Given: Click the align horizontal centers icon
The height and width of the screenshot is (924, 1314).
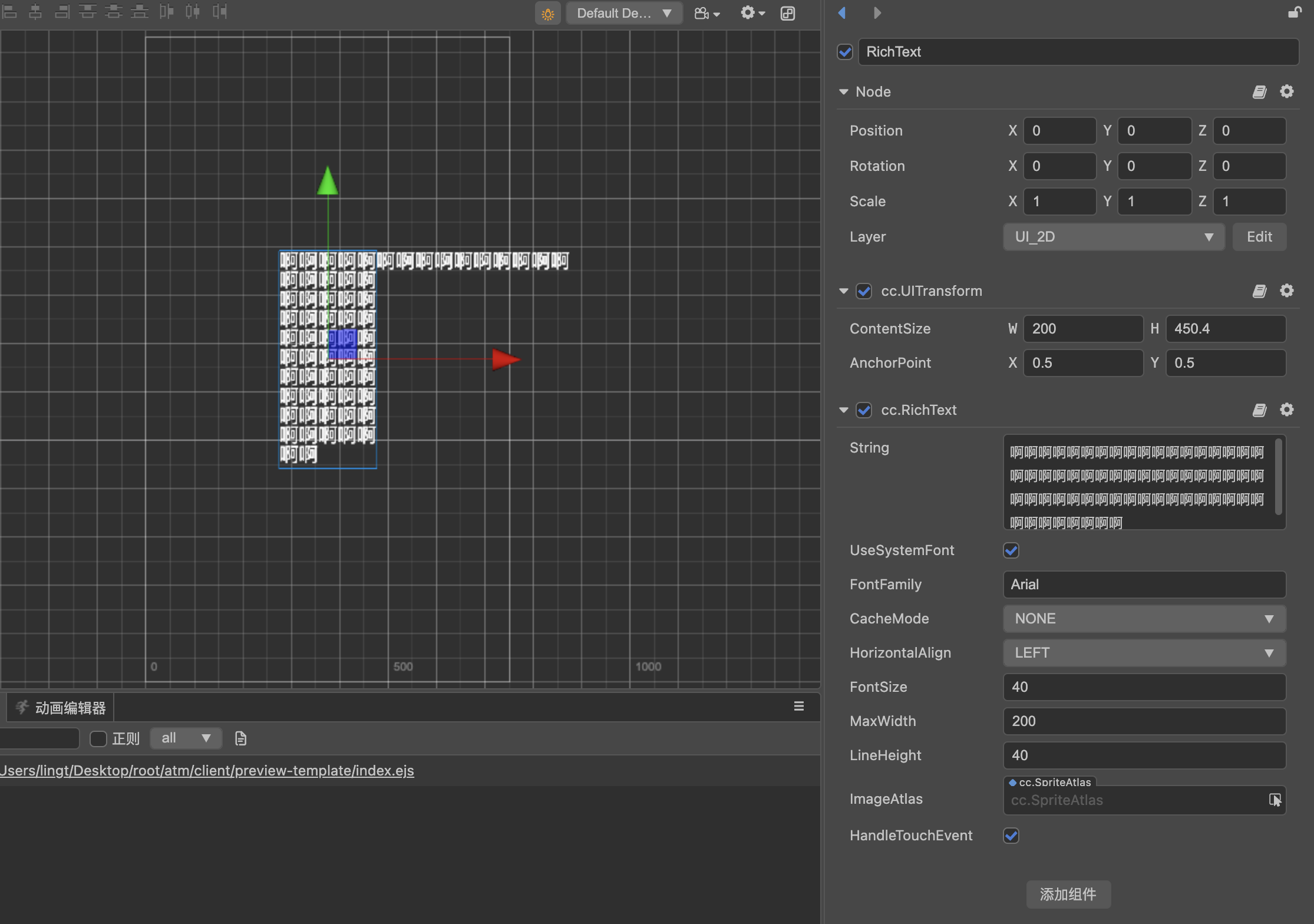Looking at the screenshot, I should pyautogui.click(x=36, y=12).
